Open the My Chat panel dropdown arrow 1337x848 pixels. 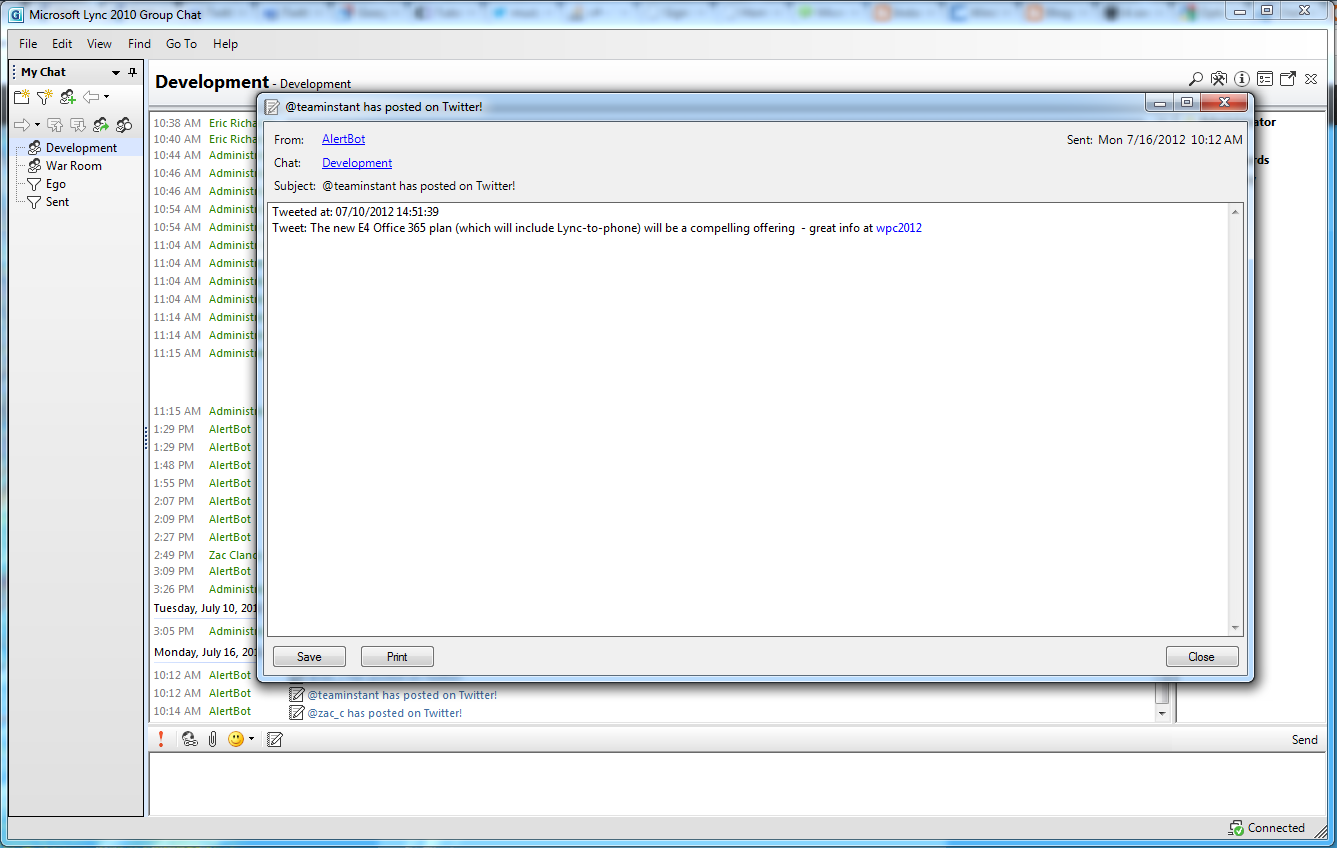tap(116, 72)
